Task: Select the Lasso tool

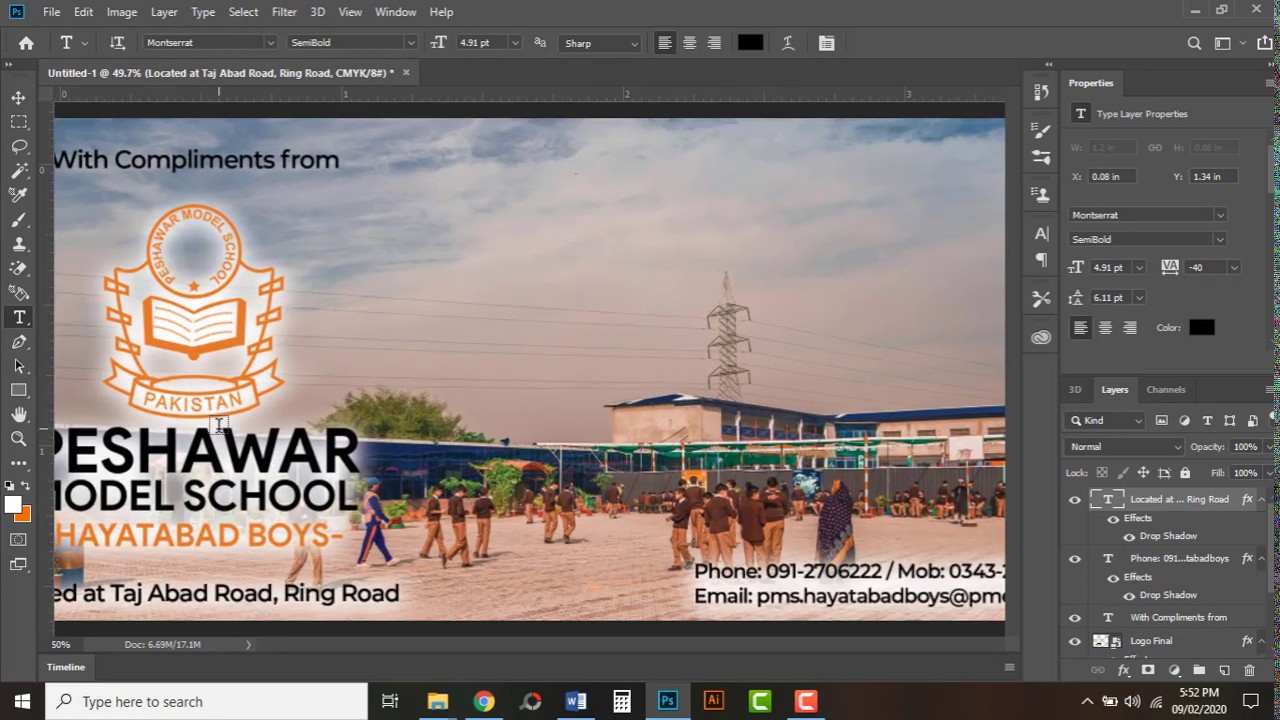Action: 19,146
